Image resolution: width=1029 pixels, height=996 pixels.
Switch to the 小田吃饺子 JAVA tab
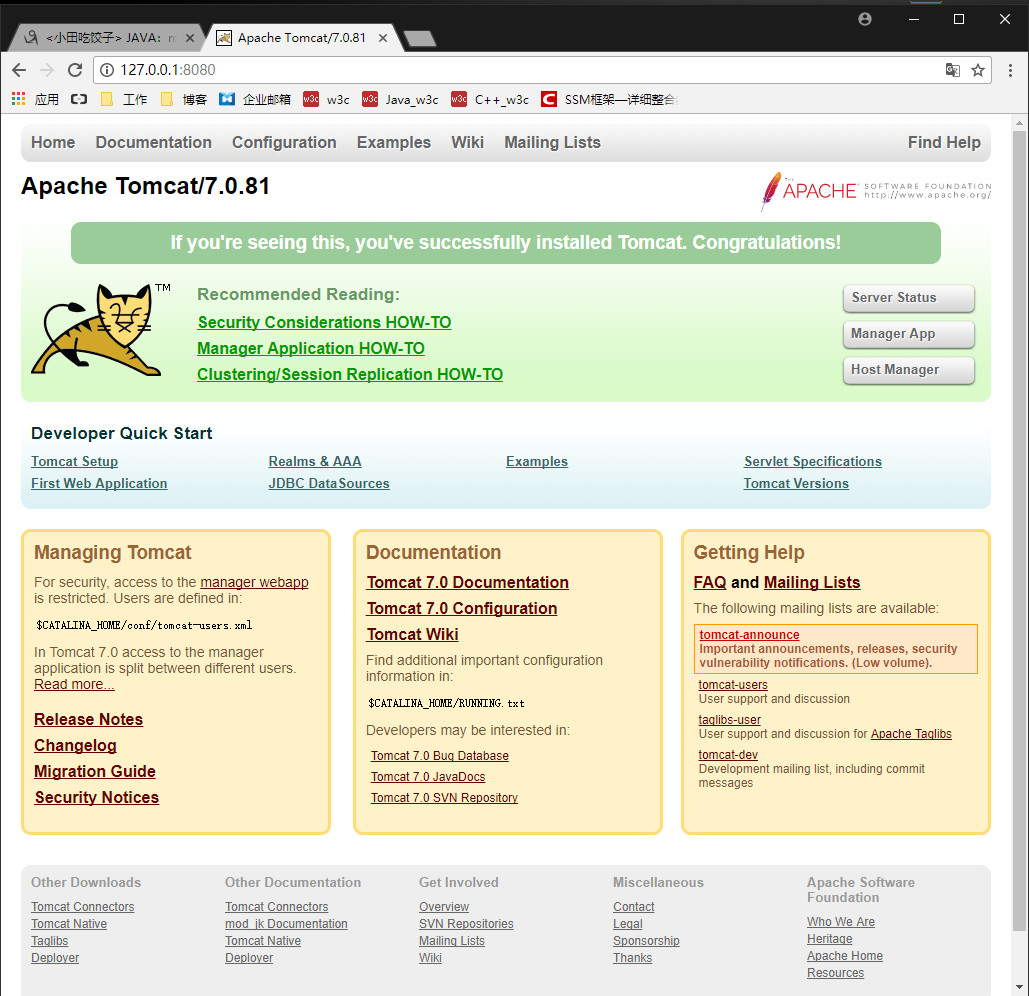pos(105,38)
